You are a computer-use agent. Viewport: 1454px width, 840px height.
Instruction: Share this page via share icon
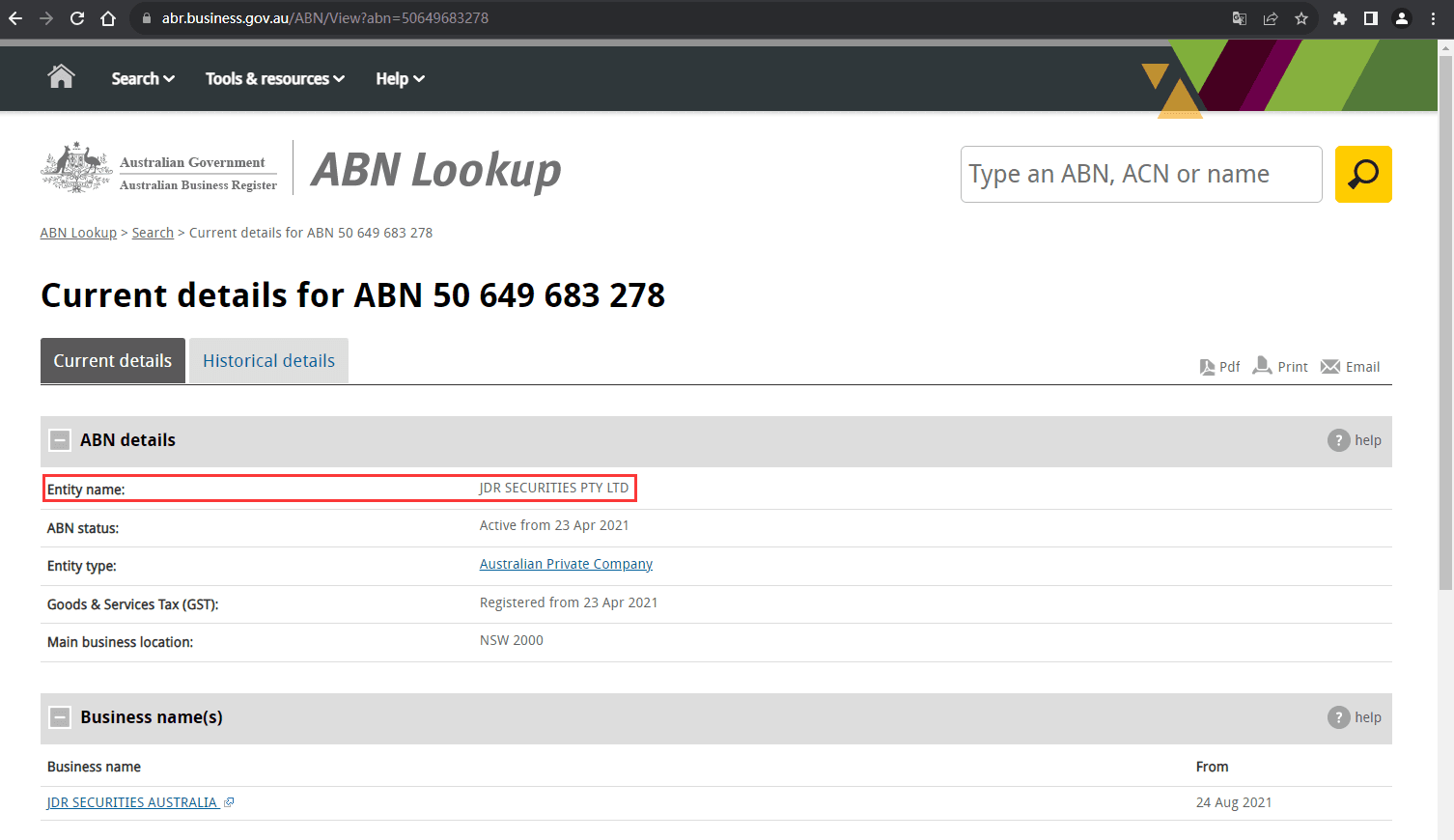pyautogui.click(x=1271, y=18)
